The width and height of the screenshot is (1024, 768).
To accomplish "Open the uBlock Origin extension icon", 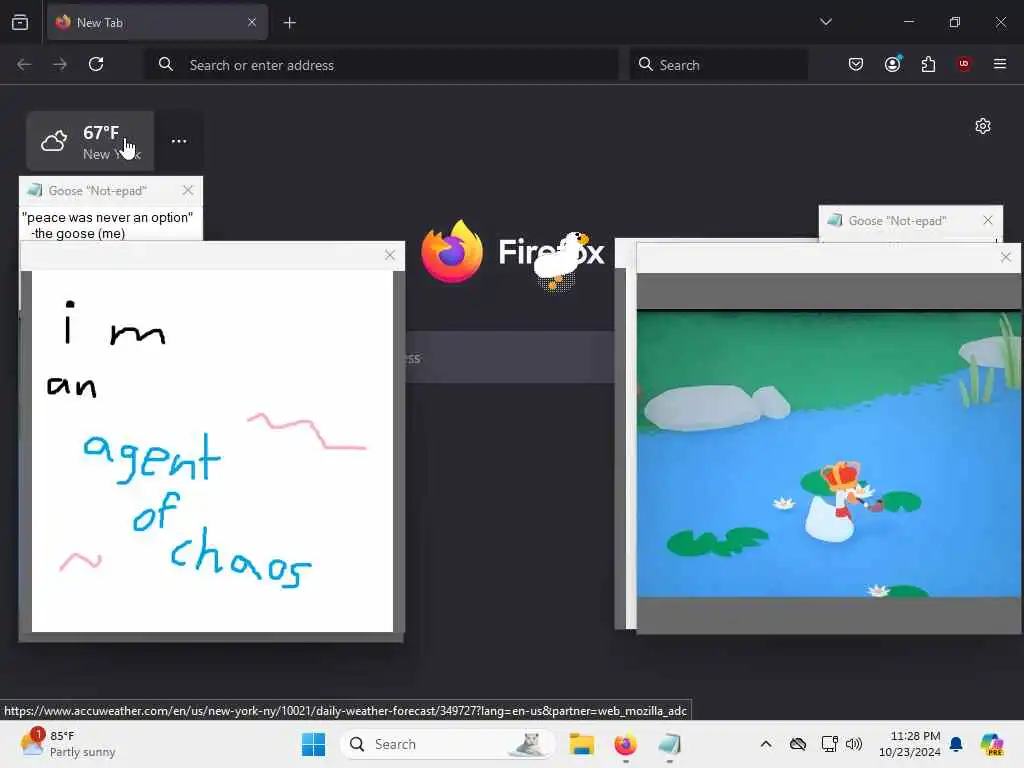I will [x=964, y=64].
